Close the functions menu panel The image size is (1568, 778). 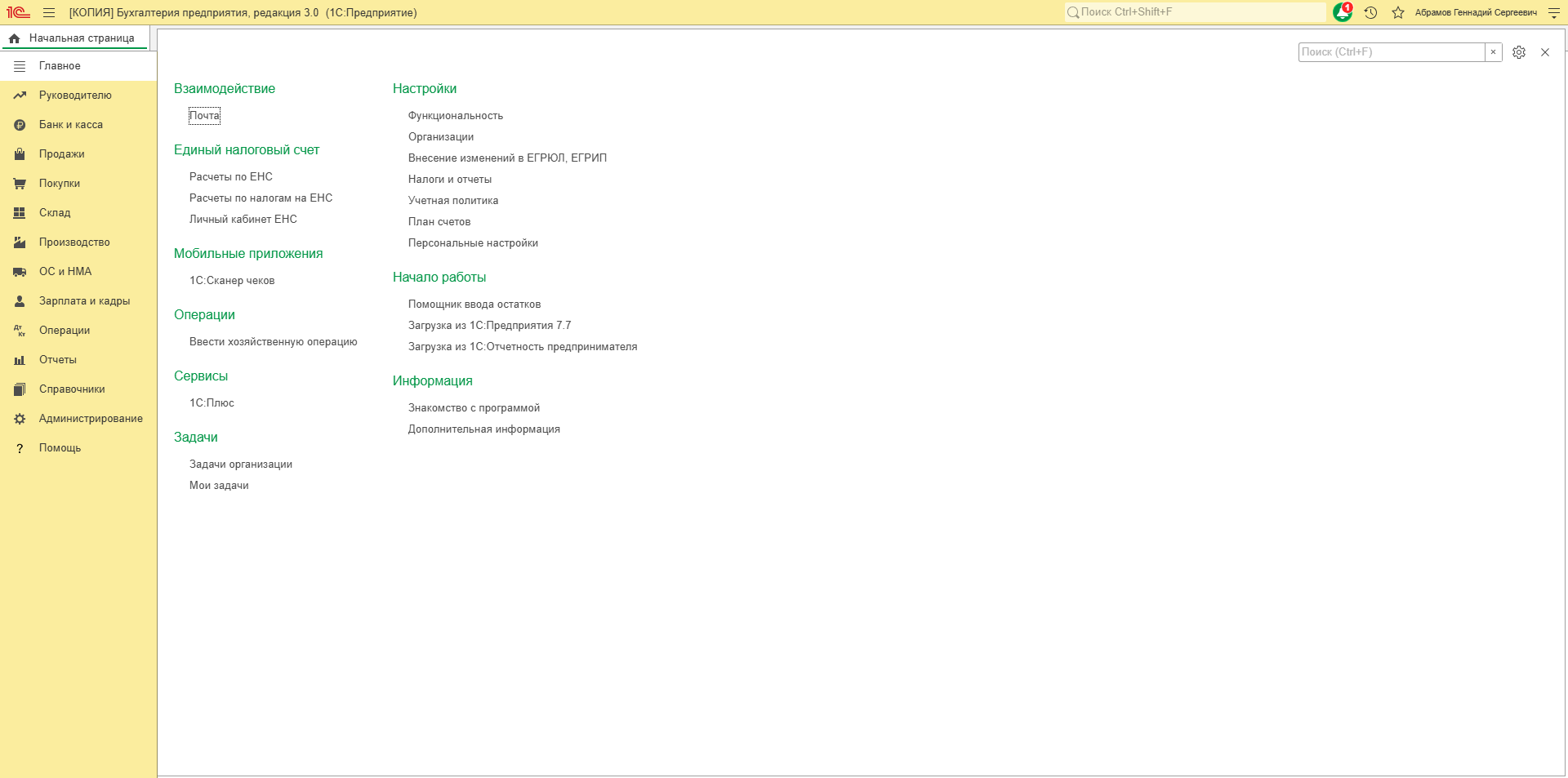click(x=1545, y=52)
